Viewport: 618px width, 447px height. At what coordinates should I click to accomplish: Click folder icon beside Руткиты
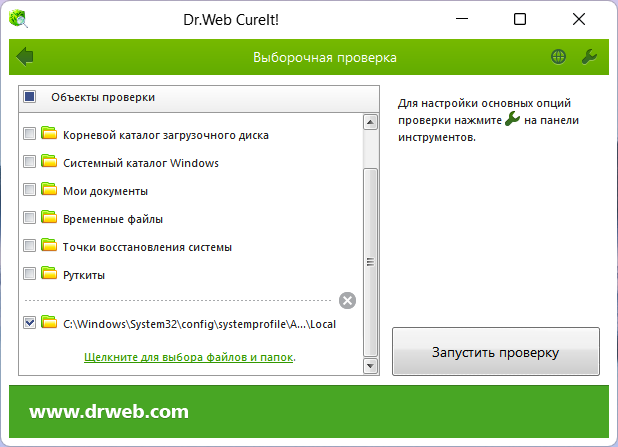pyautogui.click(x=49, y=273)
